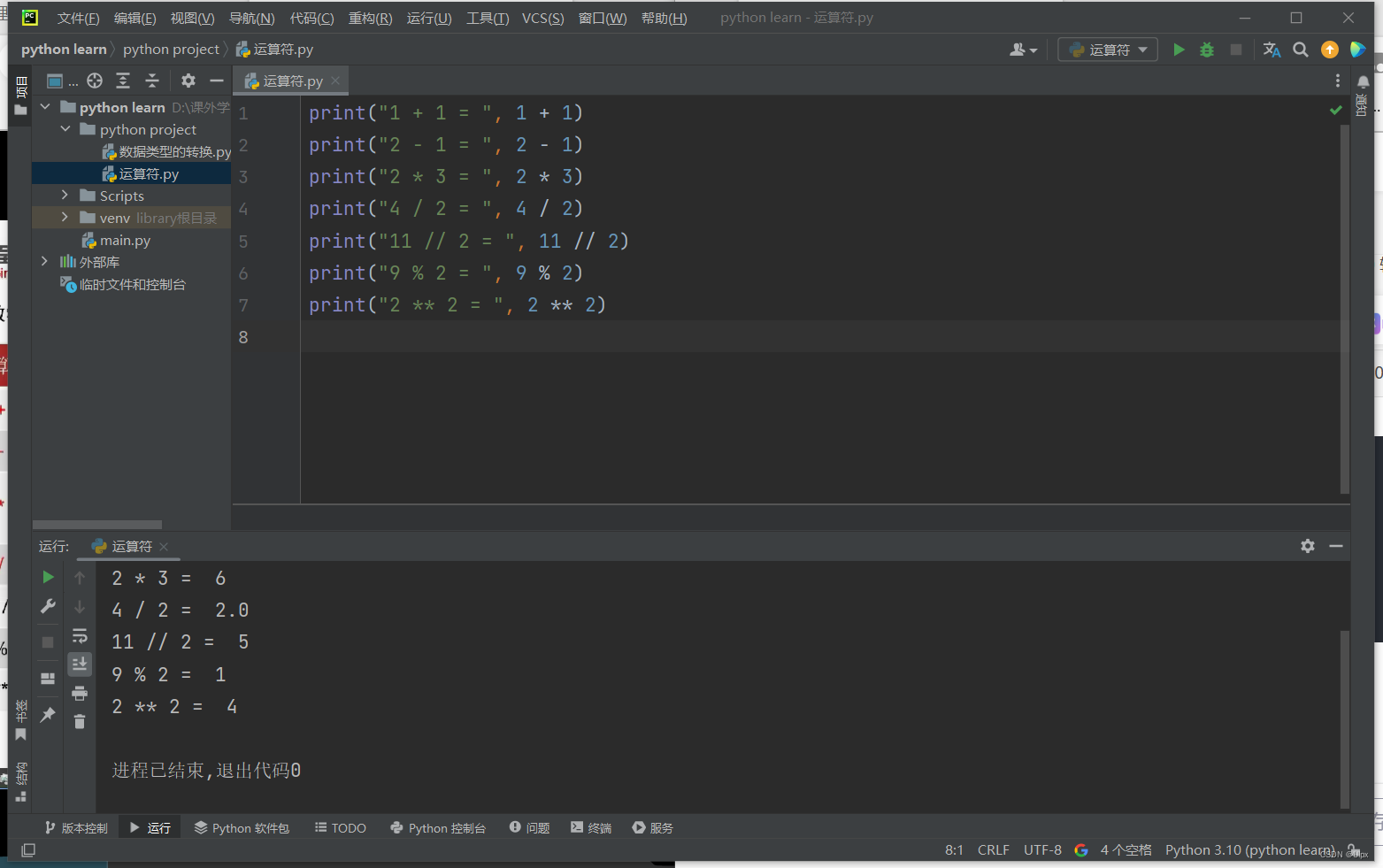Open editor tab options menu
Viewport: 1383px width, 868px height.
(x=1337, y=81)
